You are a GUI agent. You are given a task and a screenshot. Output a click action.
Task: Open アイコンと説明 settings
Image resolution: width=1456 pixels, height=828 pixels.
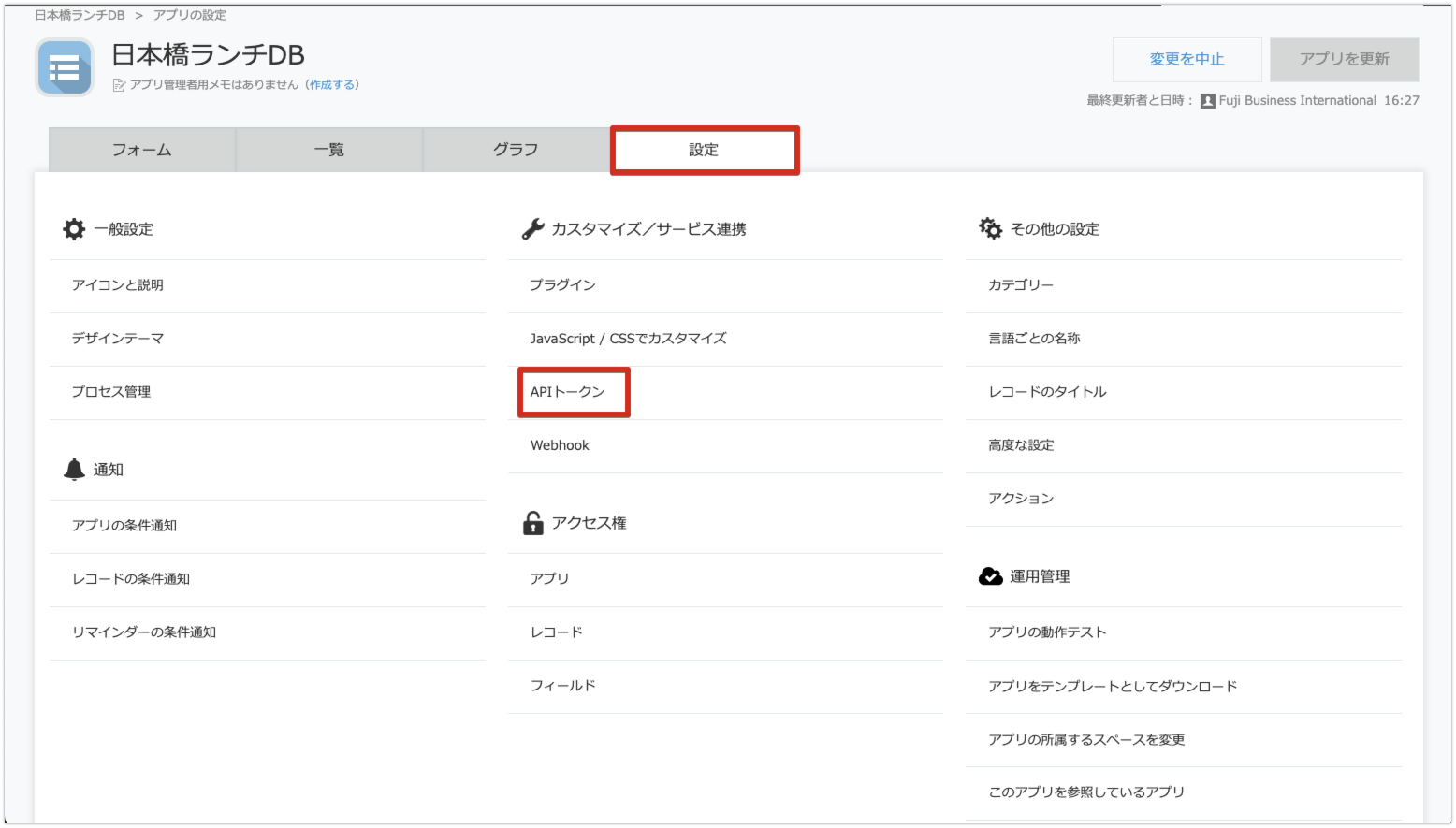(268, 285)
